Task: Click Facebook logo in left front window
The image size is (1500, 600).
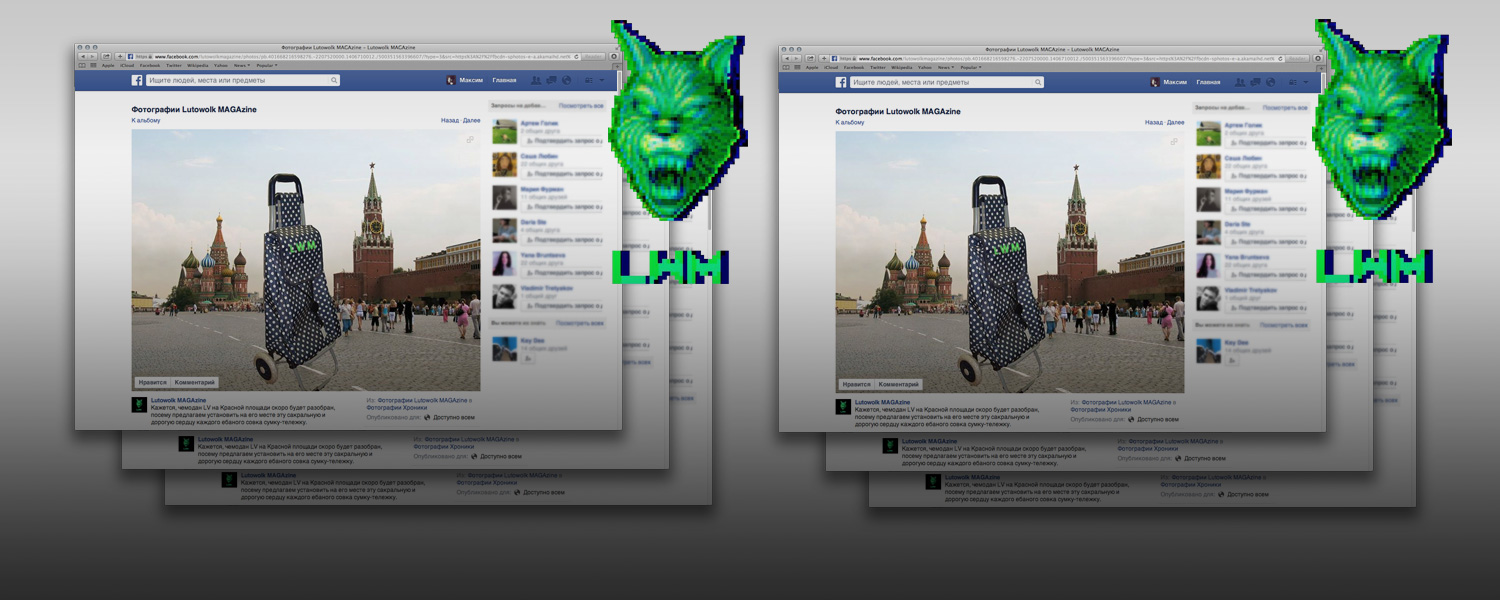Action: click(x=137, y=80)
